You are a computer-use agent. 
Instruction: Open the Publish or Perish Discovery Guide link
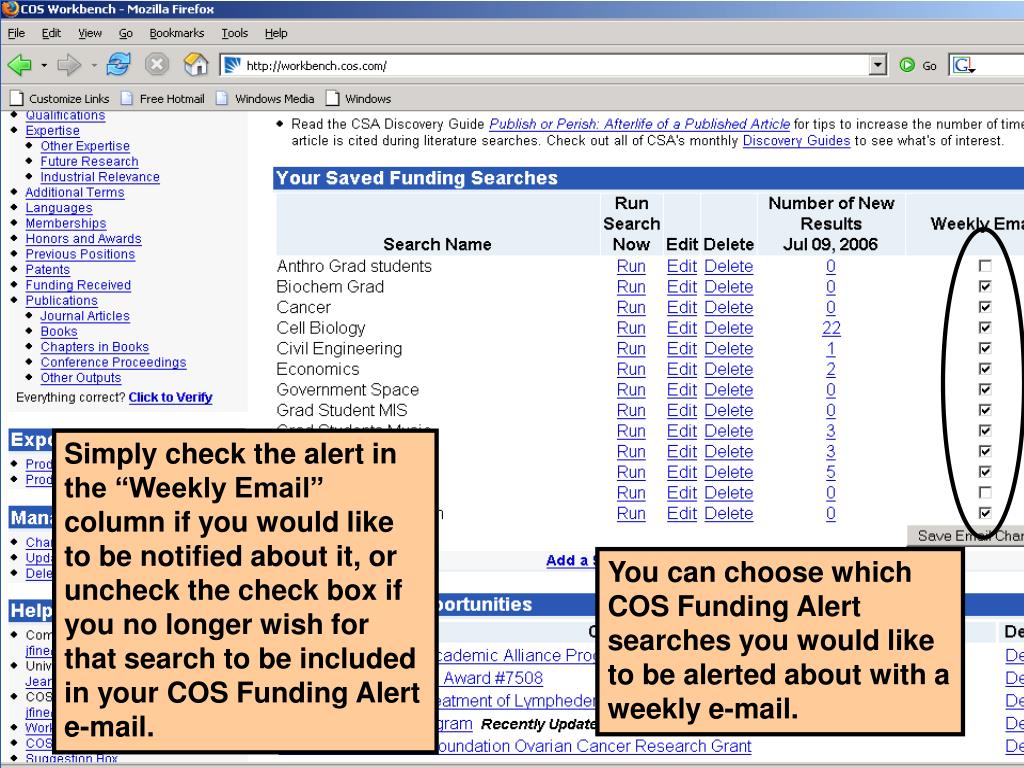click(x=639, y=124)
